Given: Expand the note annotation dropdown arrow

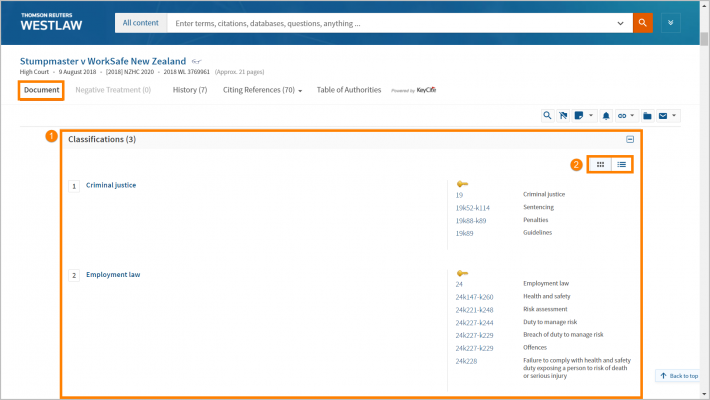Looking at the screenshot, I should click(591, 116).
